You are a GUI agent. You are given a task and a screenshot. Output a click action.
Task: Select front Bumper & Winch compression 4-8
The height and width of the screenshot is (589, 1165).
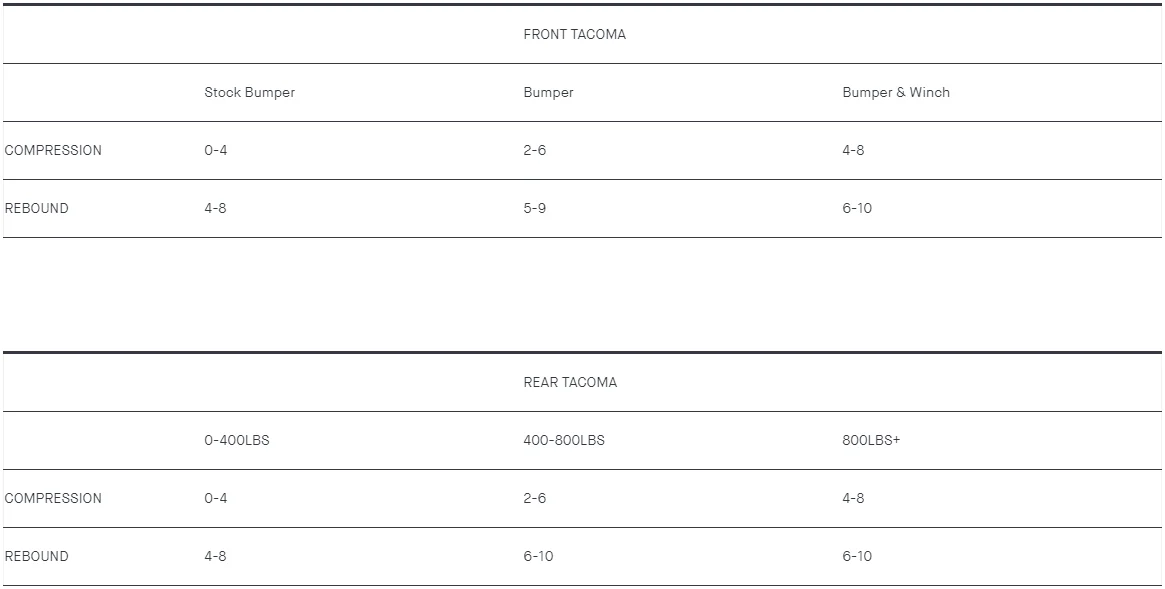coord(853,150)
